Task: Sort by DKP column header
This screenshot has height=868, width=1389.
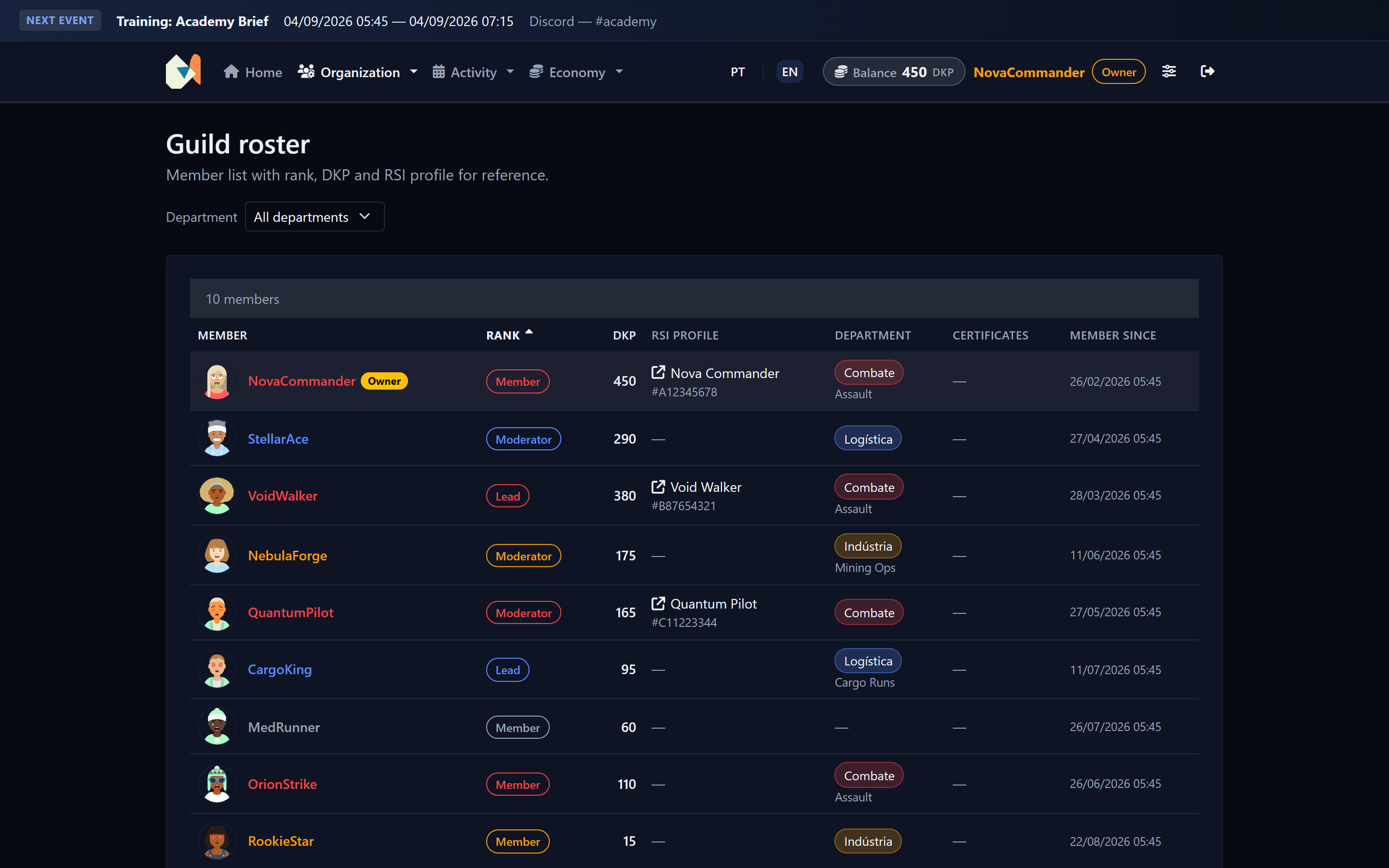Action: [x=624, y=335]
